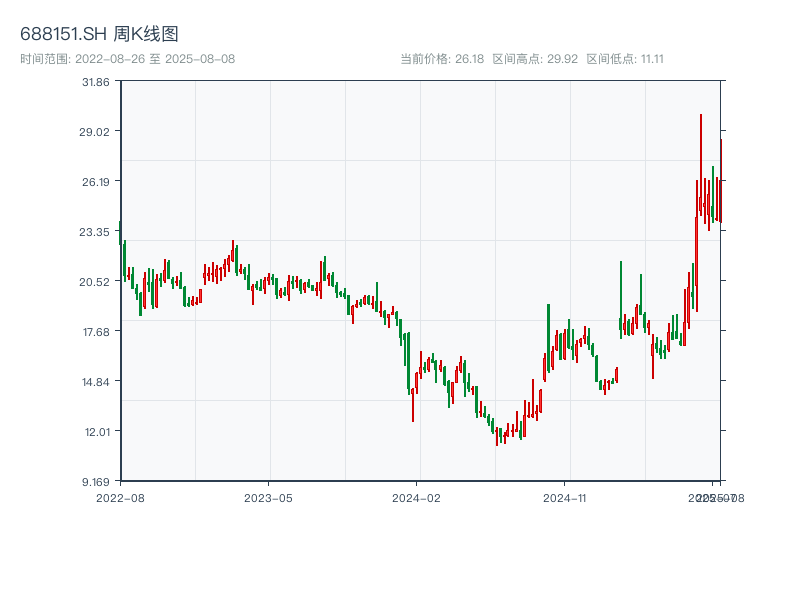
Task: Click the 区间低点 11.11 label
Action: pyautogui.click(x=625, y=59)
